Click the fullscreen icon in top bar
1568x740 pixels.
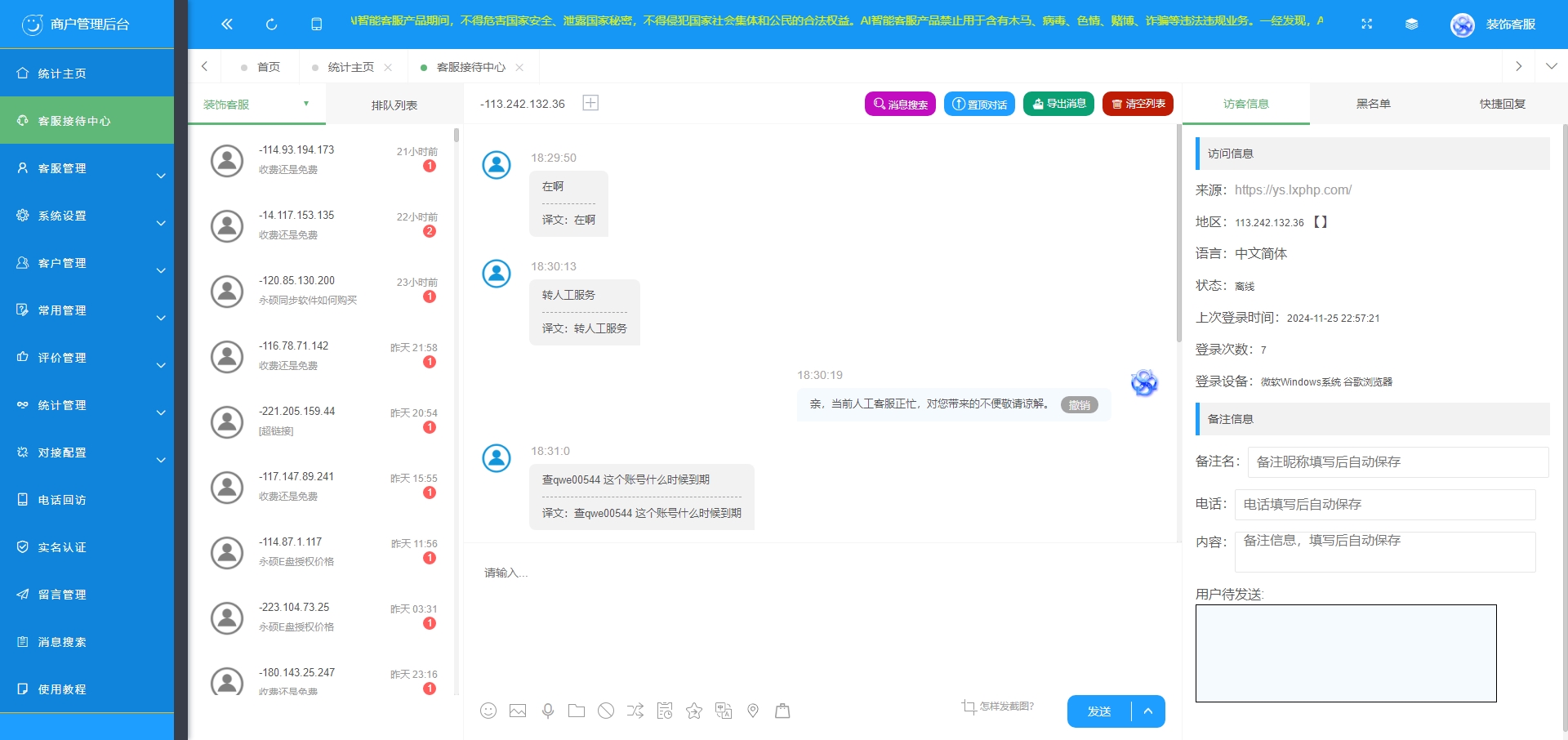coord(1366,25)
